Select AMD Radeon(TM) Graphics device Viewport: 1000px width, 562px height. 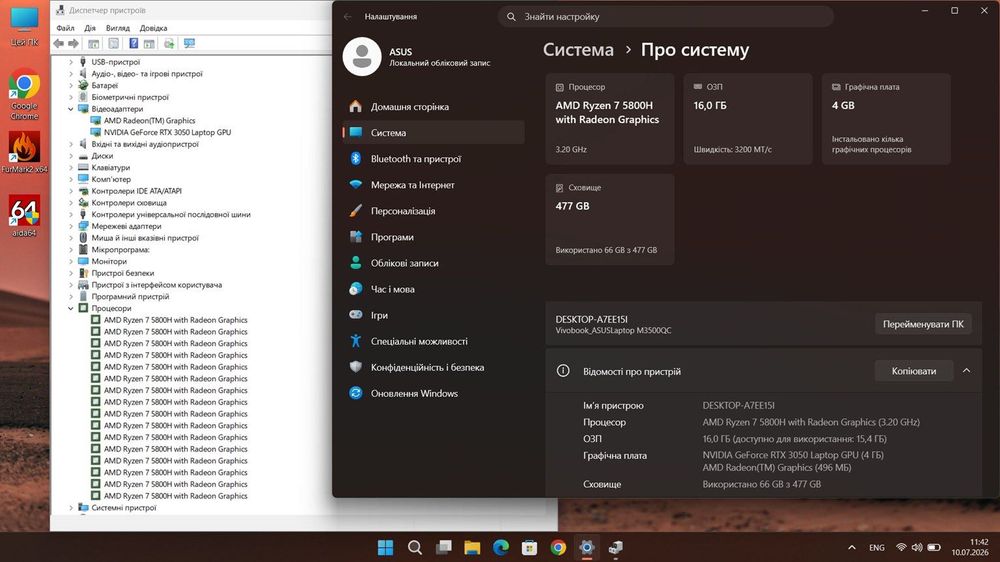[x=149, y=121]
